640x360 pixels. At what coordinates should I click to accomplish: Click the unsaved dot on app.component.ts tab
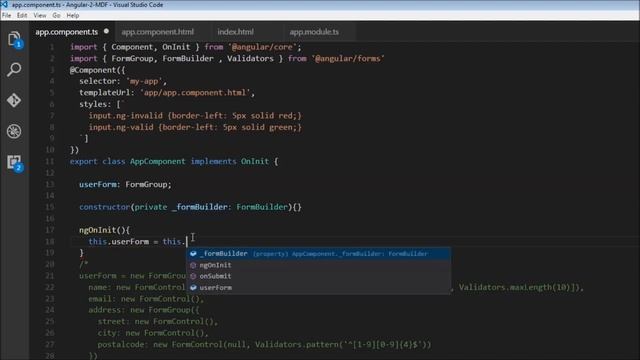click(106, 31)
